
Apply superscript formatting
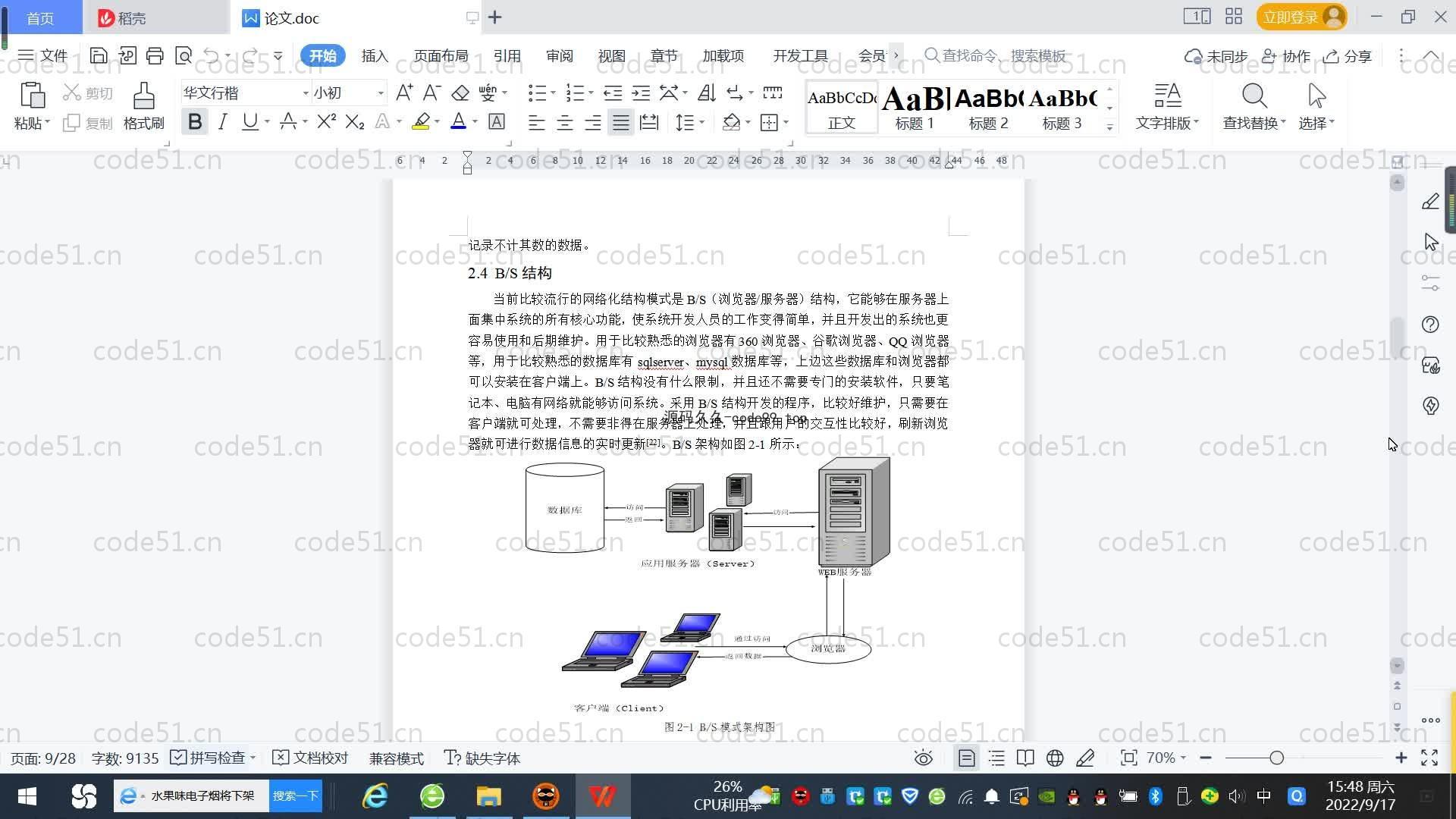(x=326, y=121)
